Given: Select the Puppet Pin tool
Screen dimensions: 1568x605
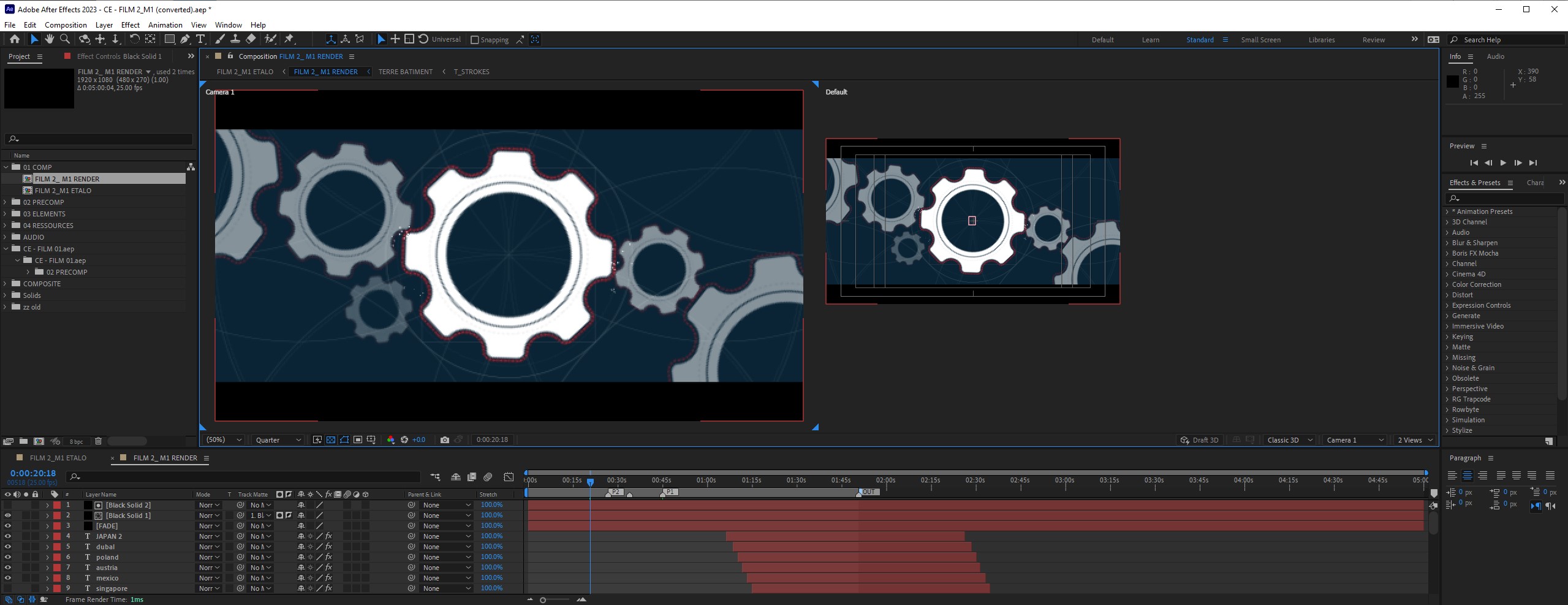Looking at the screenshot, I should 289,39.
